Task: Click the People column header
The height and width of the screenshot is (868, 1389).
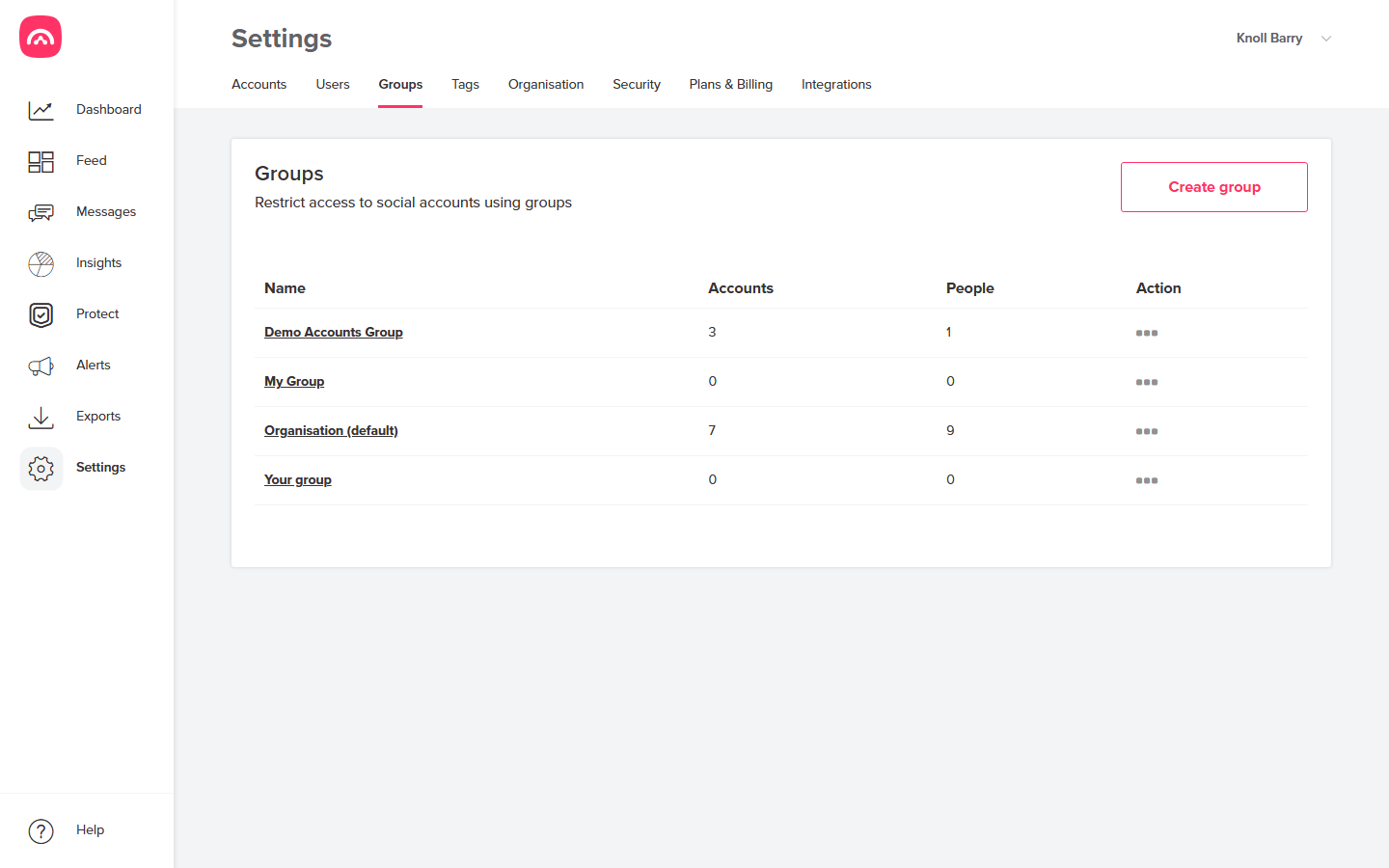Action: click(x=970, y=287)
